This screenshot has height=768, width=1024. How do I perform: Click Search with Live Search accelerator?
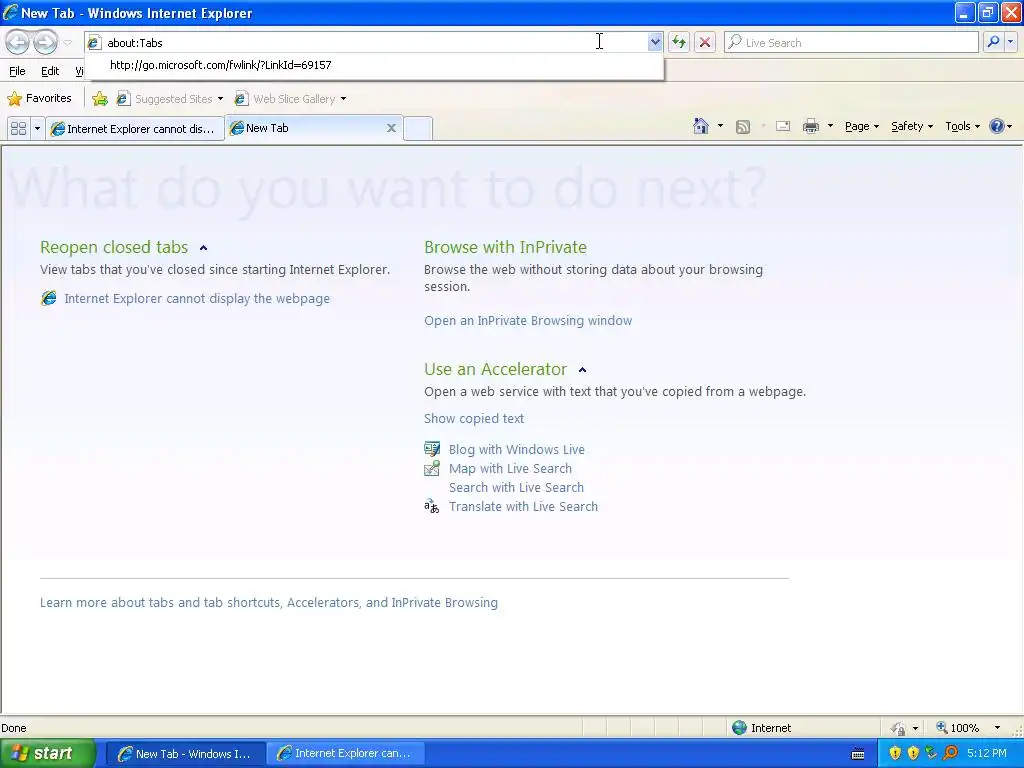(x=516, y=487)
